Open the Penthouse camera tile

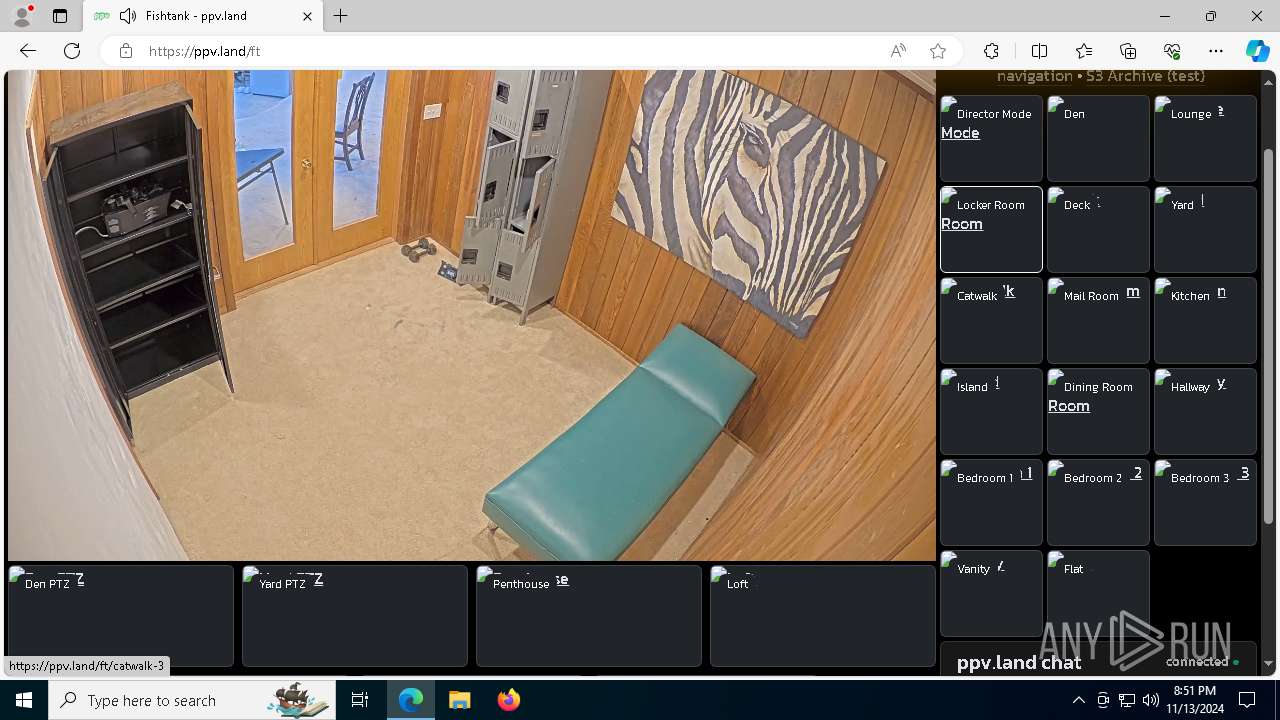click(x=589, y=616)
